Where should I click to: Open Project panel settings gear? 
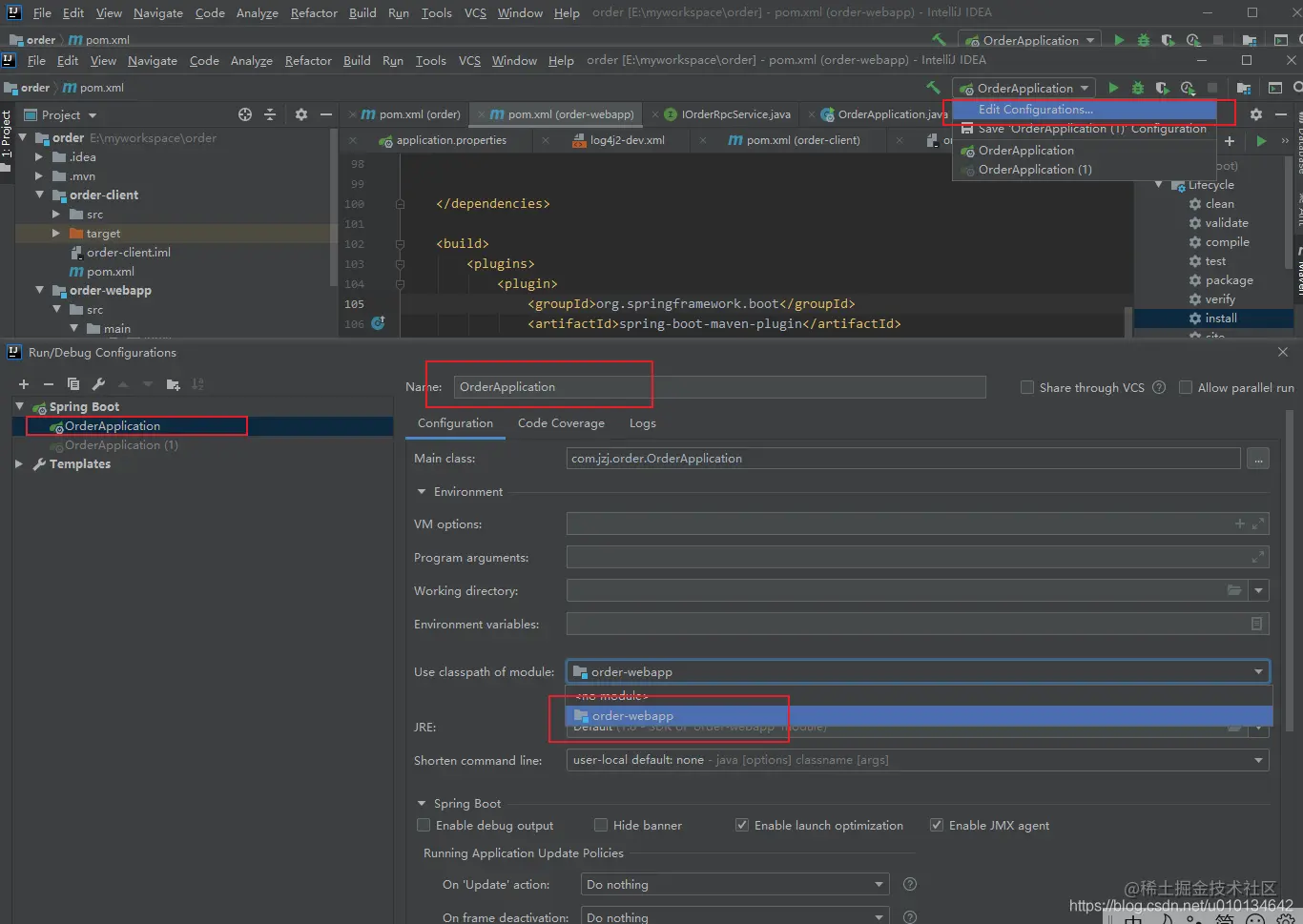pyautogui.click(x=301, y=114)
